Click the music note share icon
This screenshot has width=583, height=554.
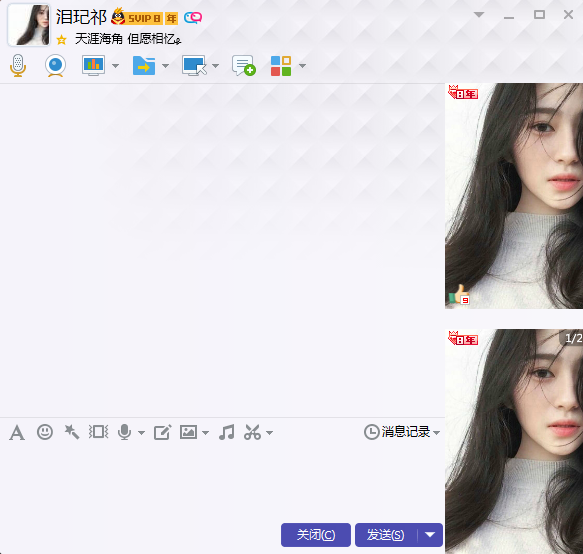coord(226,432)
